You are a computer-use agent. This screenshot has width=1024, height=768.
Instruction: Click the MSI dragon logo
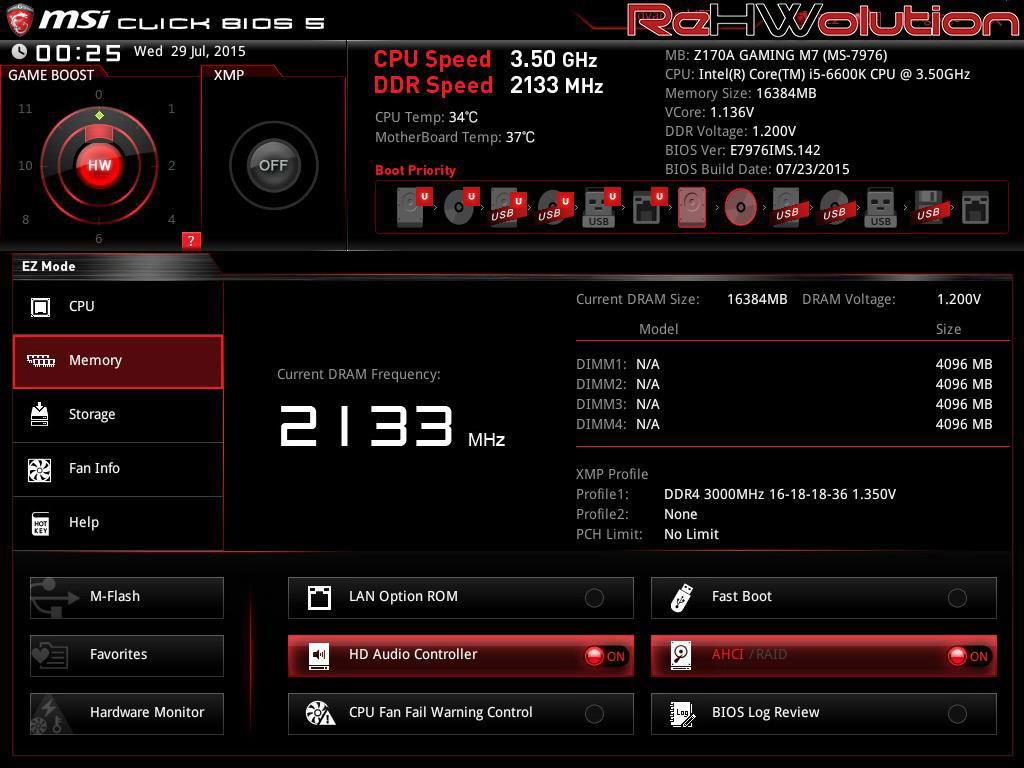19,18
